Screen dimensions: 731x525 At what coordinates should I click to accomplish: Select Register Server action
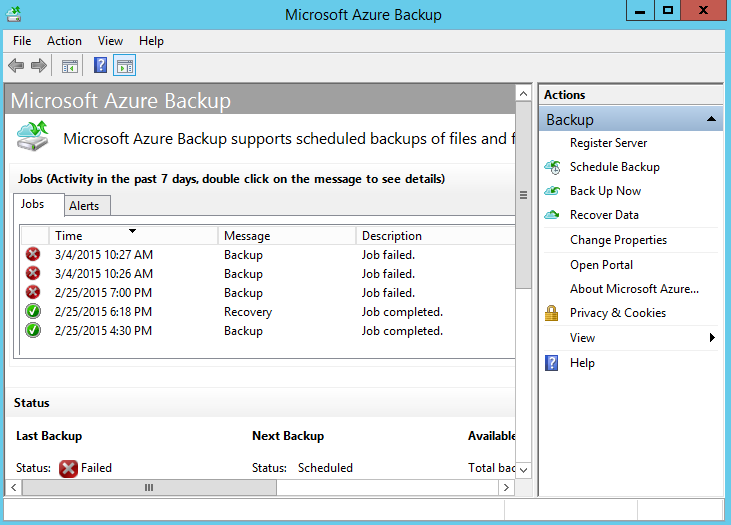(x=608, y=143)
